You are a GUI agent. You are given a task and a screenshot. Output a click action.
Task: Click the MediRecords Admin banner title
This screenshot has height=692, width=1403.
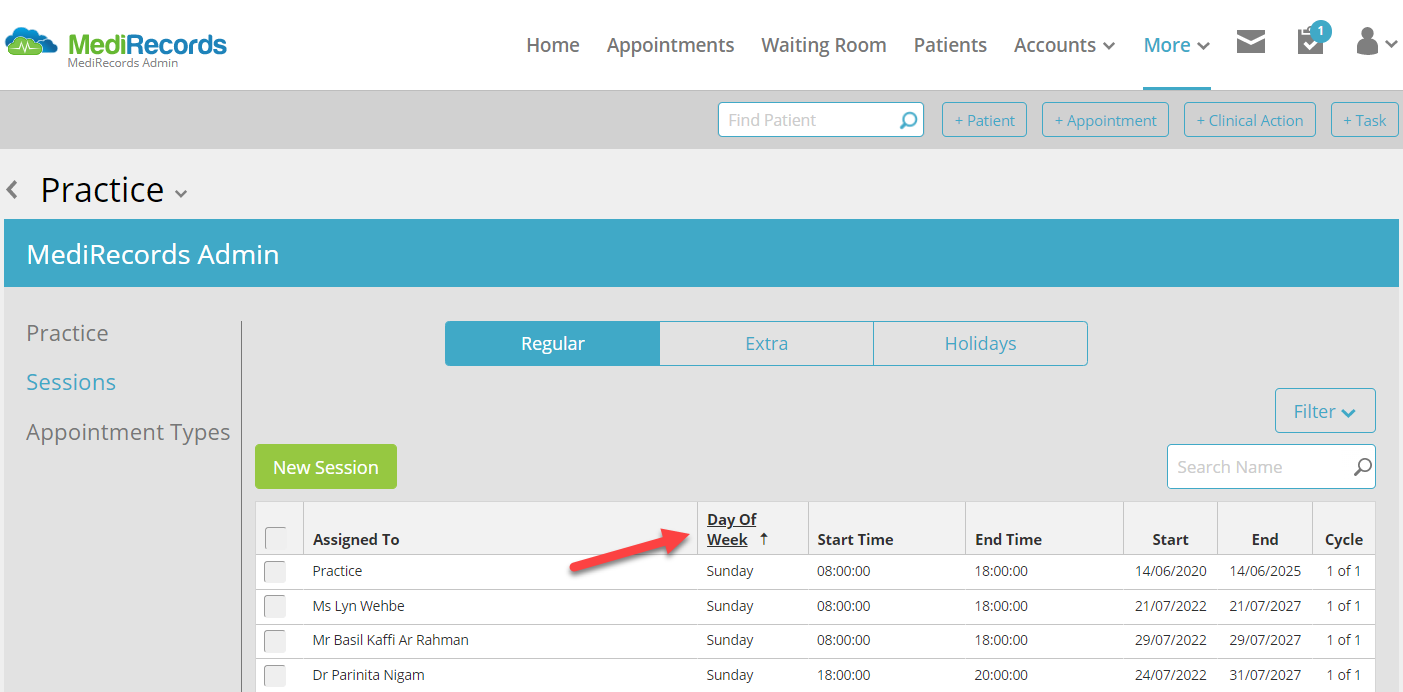pyautogui.click(x=153, y=254)
